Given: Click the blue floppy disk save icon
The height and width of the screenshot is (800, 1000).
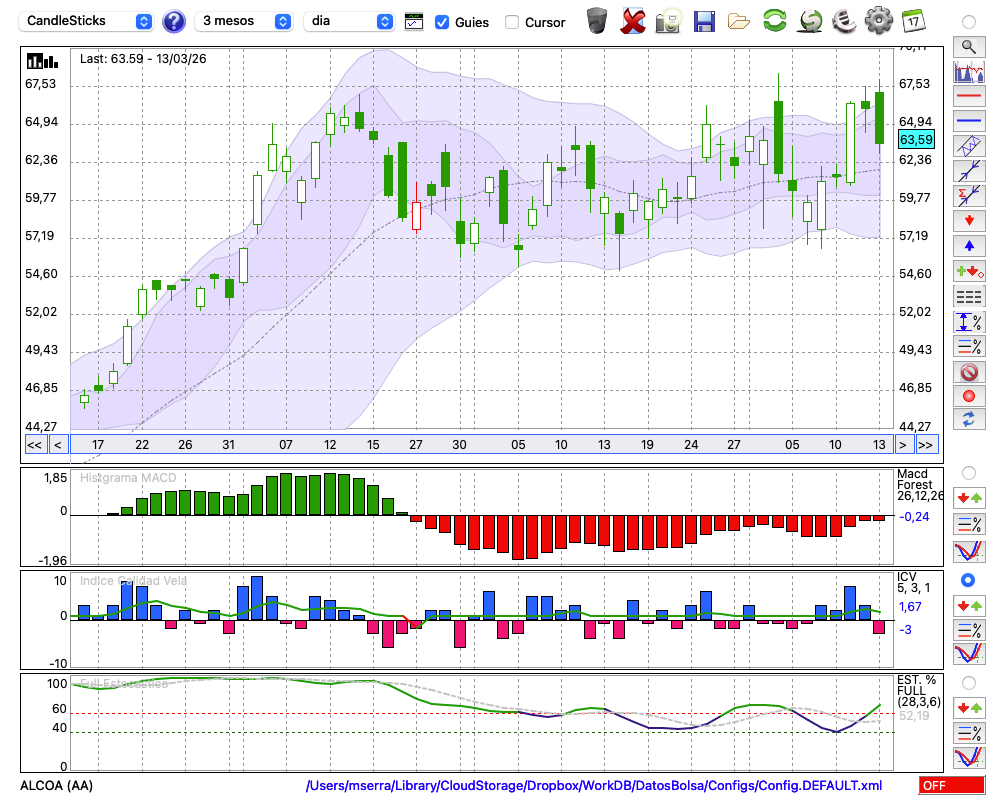Looking at the screenshot, I should 704,21.
